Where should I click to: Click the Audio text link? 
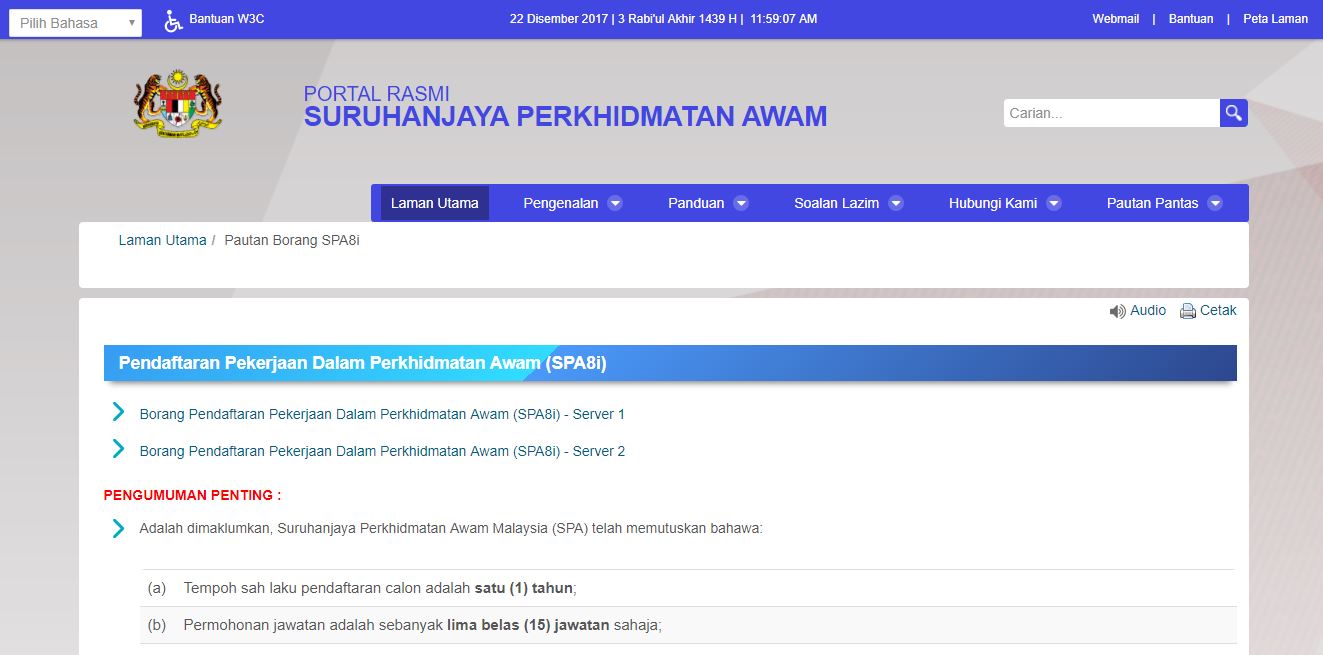click(x=1148, y=311)
